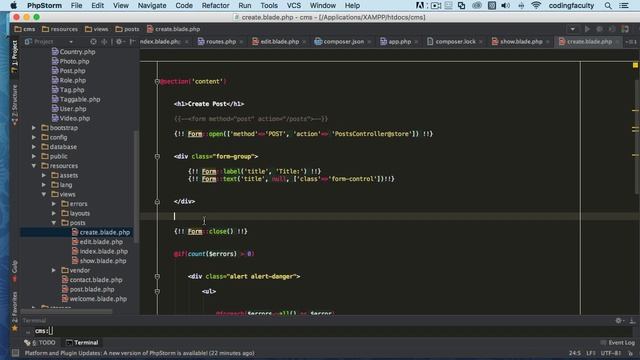
Task: Close the composer.lock tab
Action: point(480,42)
